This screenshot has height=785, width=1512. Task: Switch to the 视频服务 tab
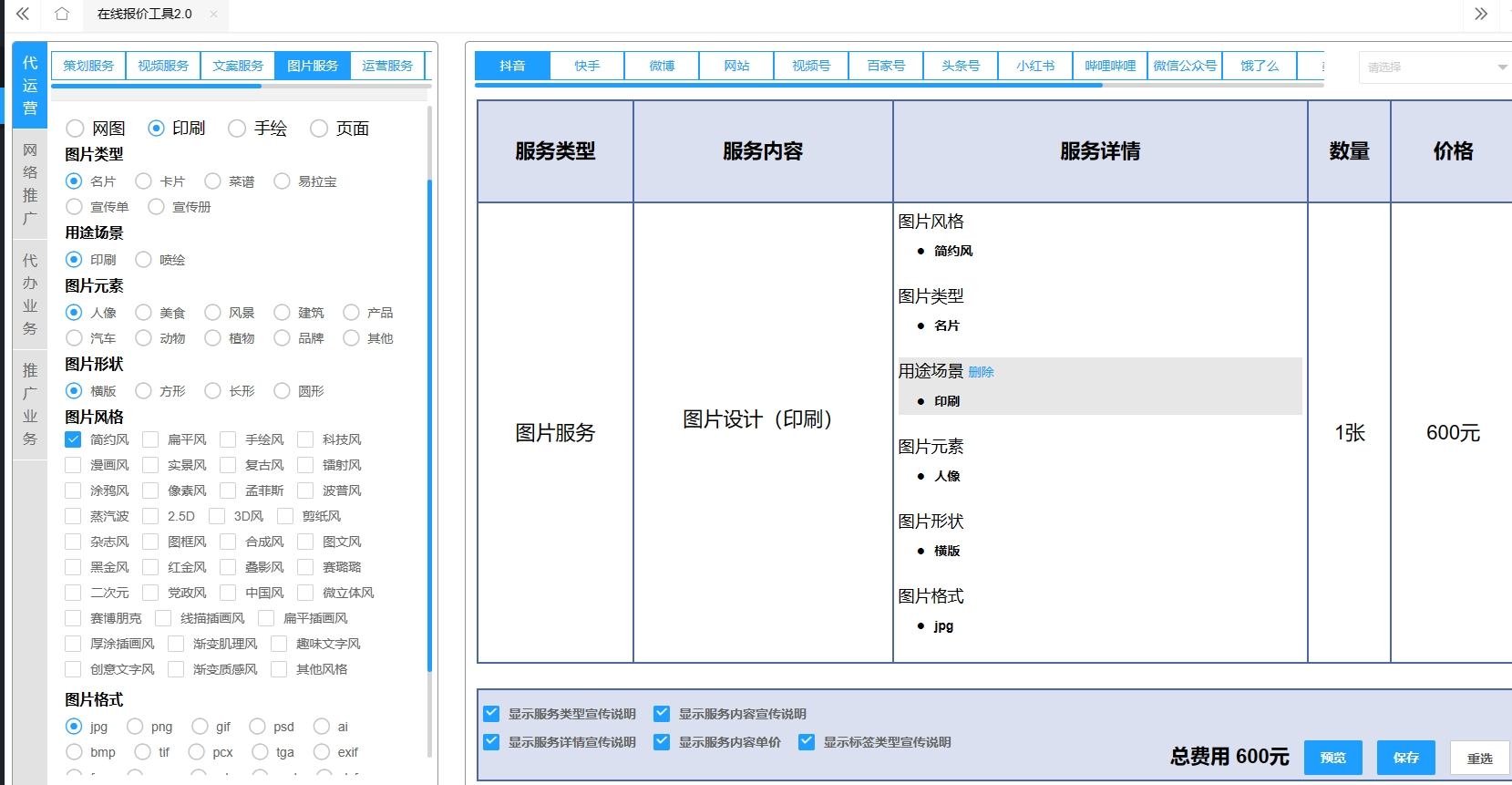click(163, 66)
